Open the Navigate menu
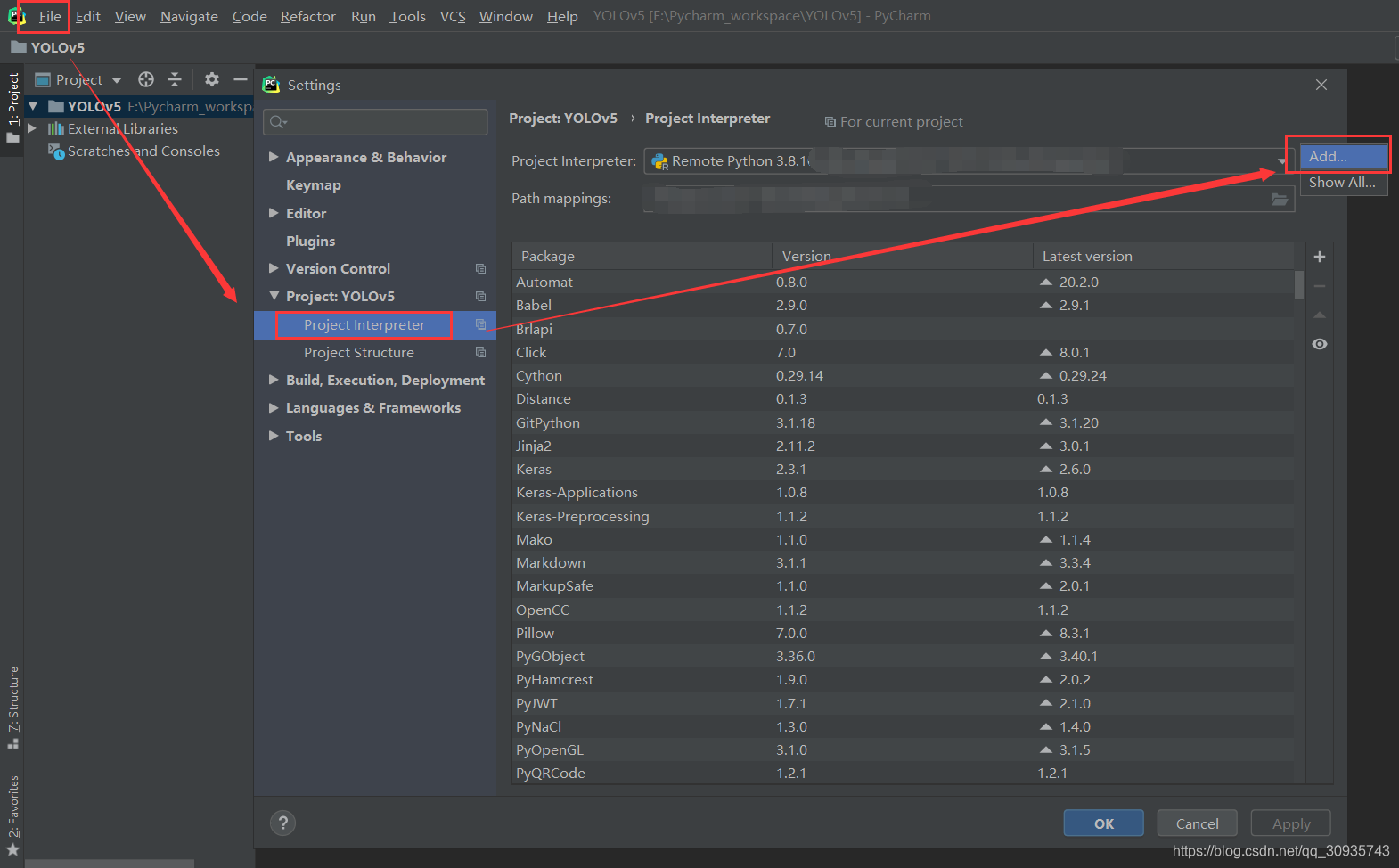 click(189, 16)
